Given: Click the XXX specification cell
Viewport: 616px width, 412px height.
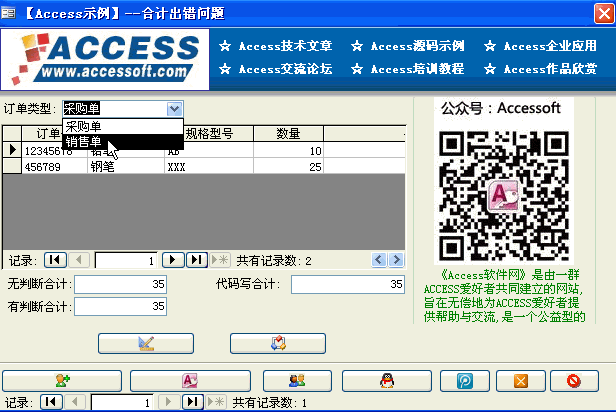Looking at the screenshot, I should coord(209,167).
